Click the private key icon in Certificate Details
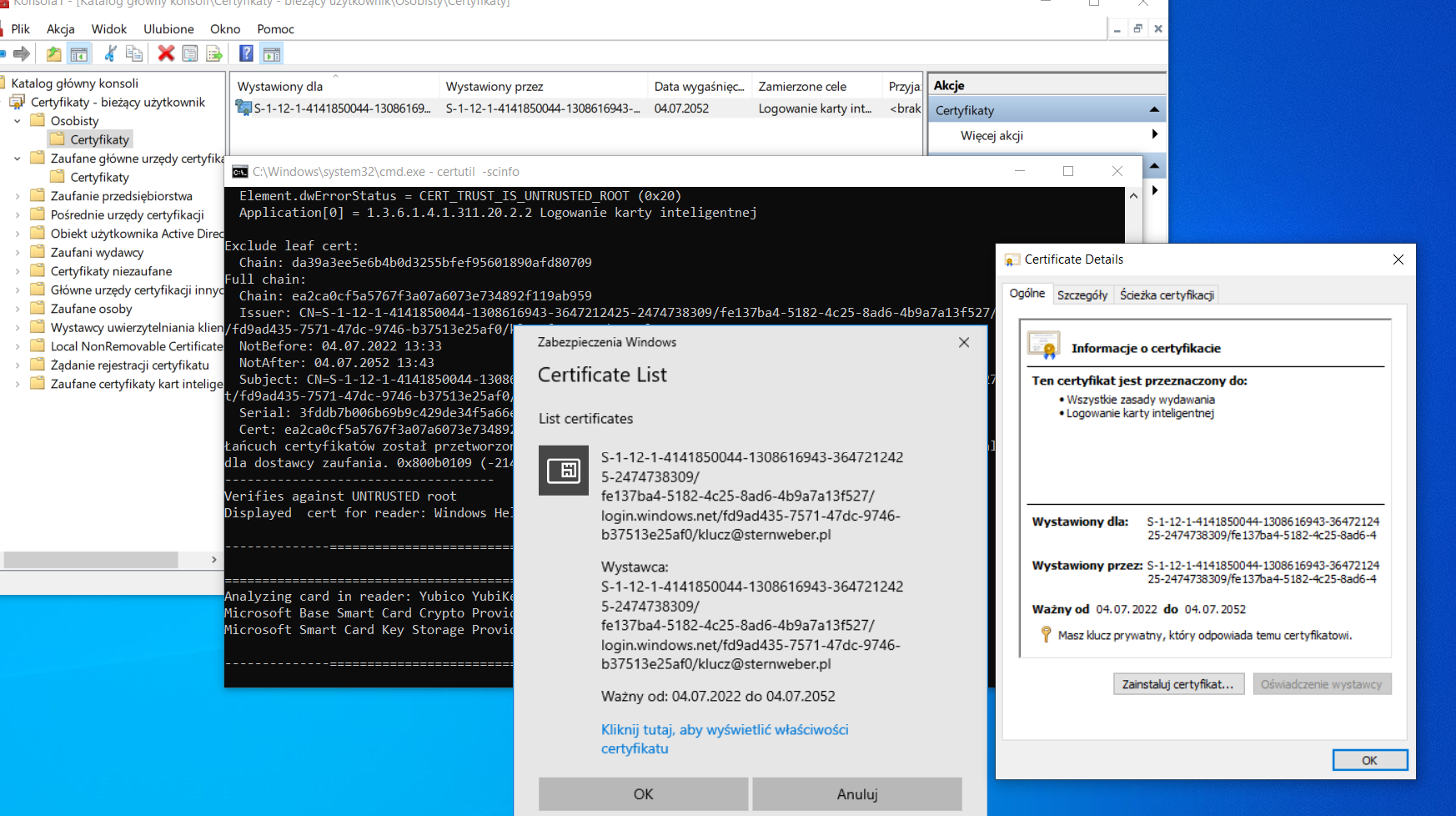 (x=1047, y=635)
